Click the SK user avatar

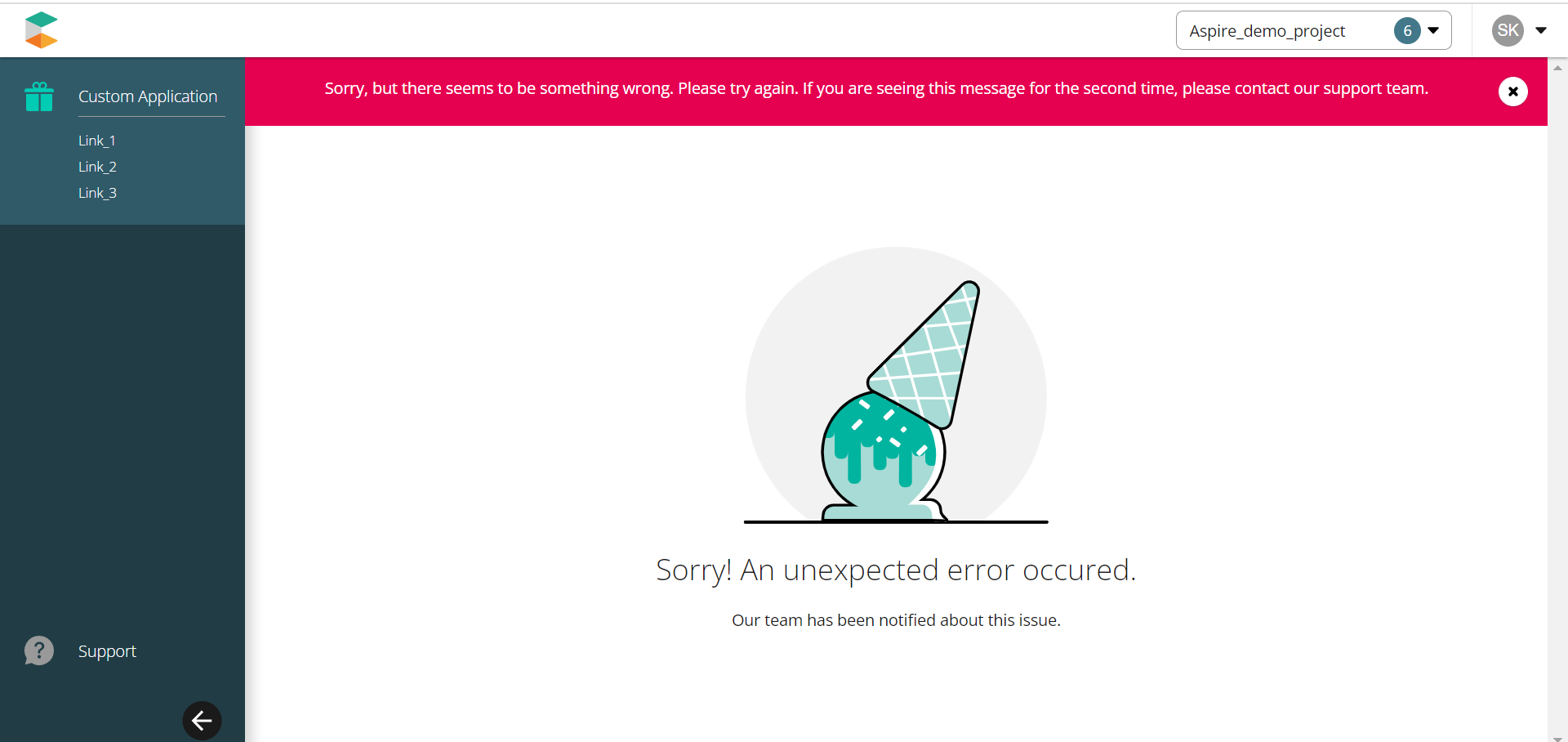click(1508, 30)
